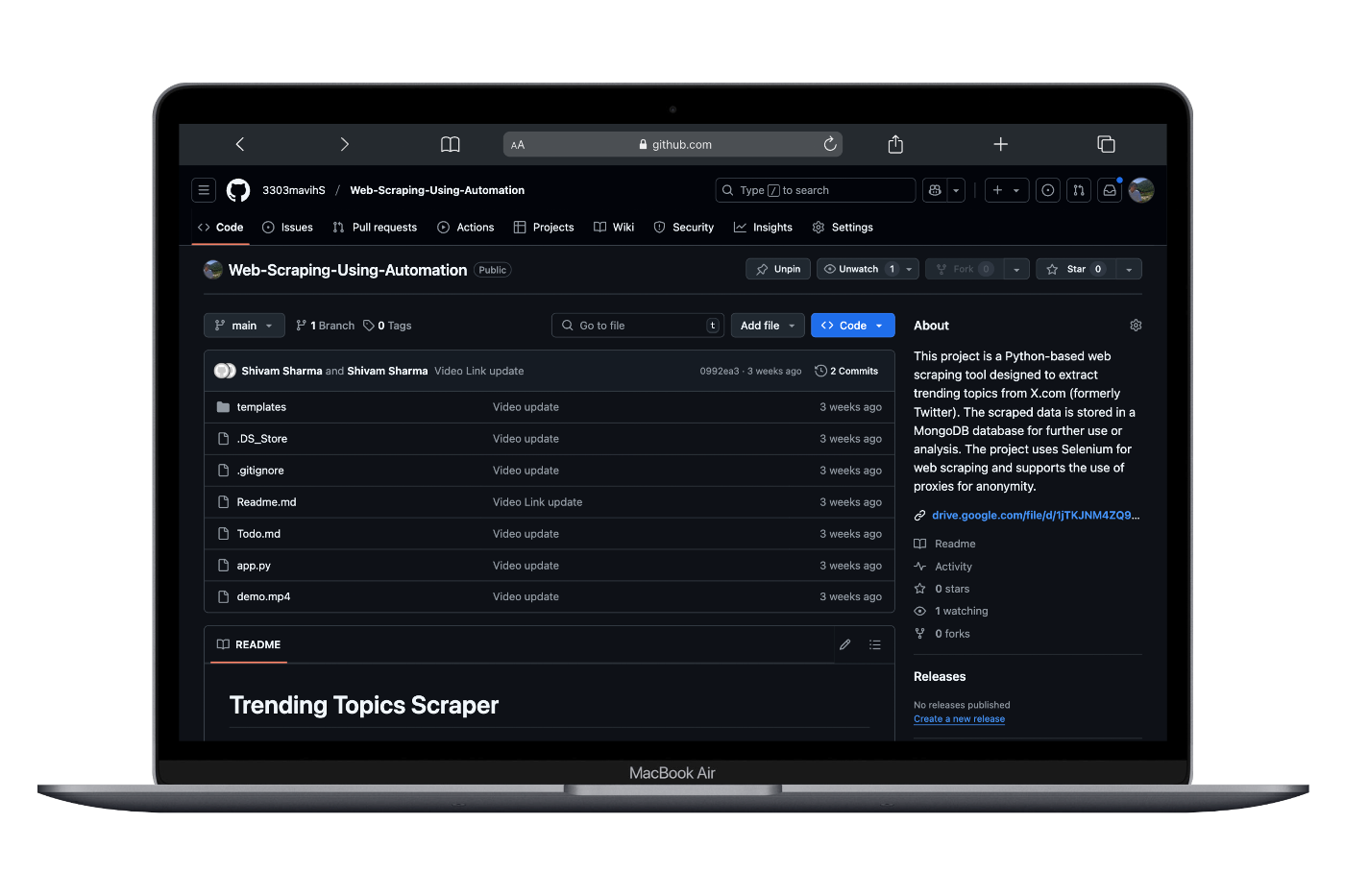This screenshot has width=1345, height=896.
Task: Click Create a new release link
Action: [x=959, y=719]
